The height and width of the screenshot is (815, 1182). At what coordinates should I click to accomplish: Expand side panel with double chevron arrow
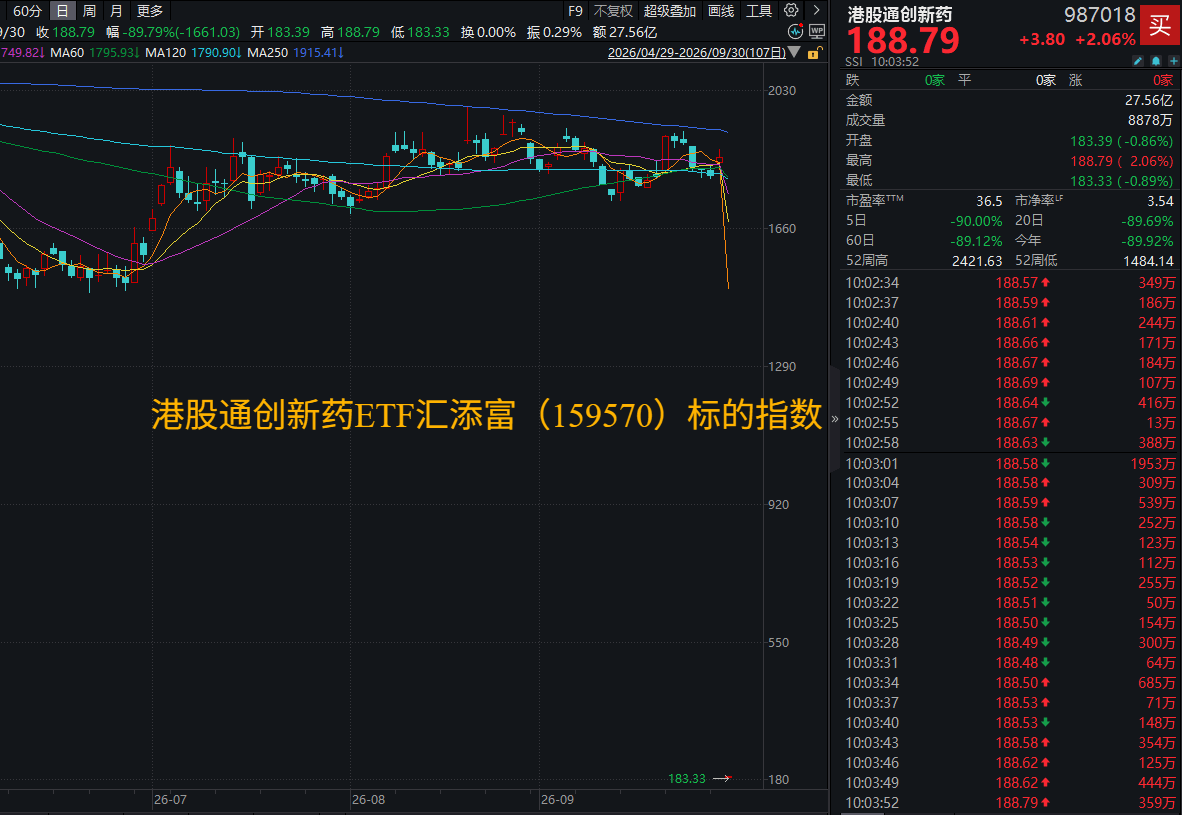point(834,418)
